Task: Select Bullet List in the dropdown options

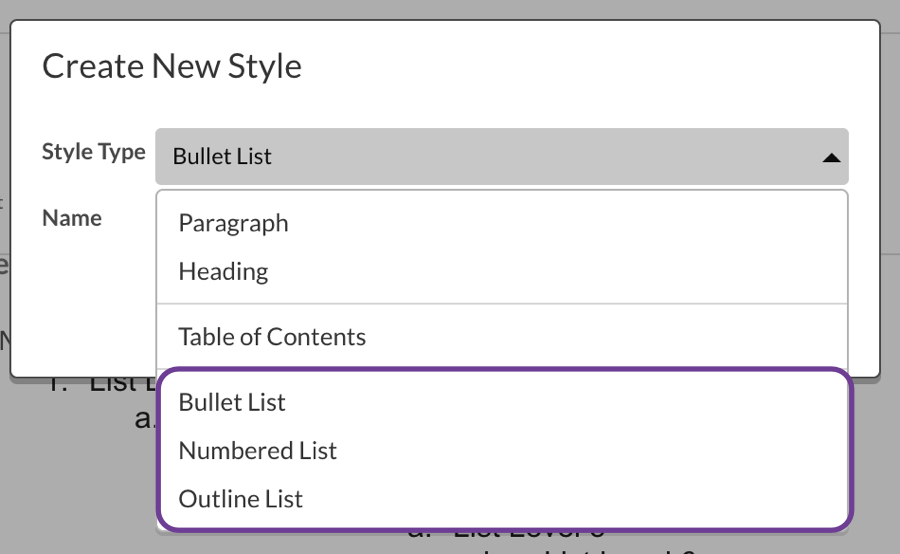Action: coord(232,402)
